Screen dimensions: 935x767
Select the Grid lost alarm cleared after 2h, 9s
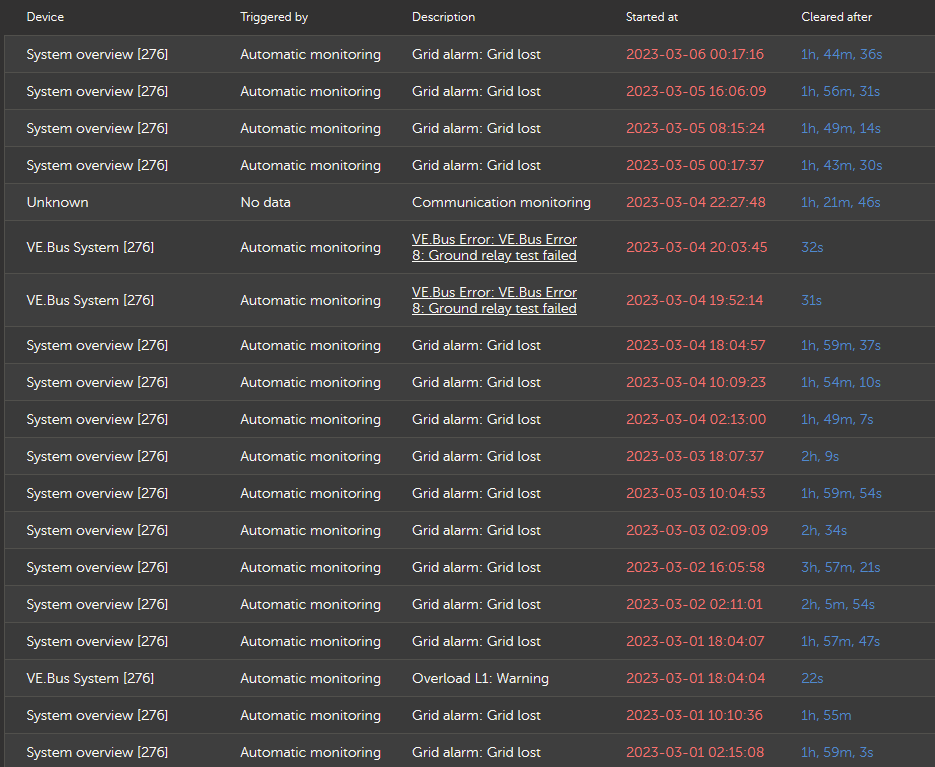point(469,456)
